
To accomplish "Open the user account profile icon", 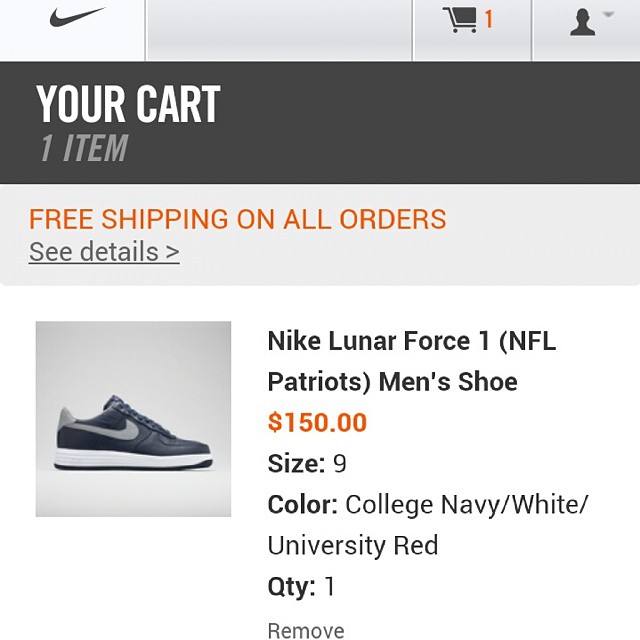I will pos(582,22).
